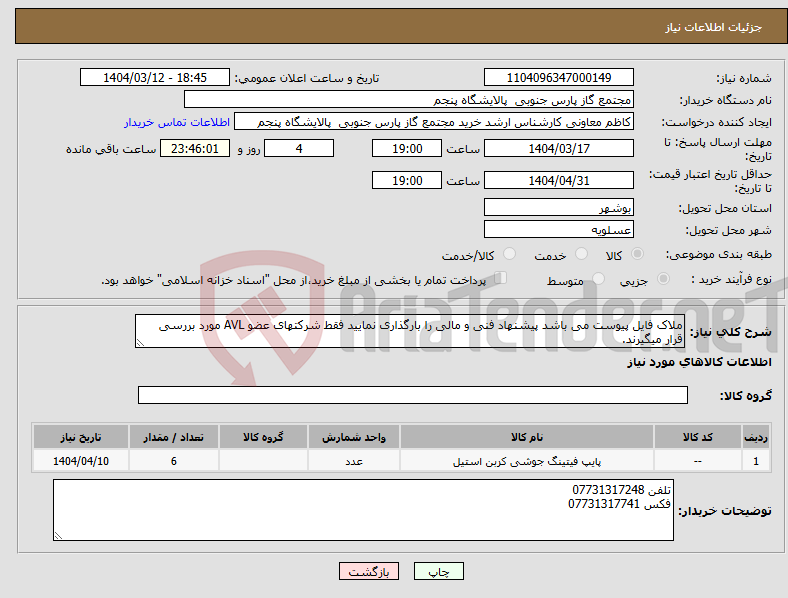
Task: Click the phone number line تلفن 07731317248
Action: (622, 489)
